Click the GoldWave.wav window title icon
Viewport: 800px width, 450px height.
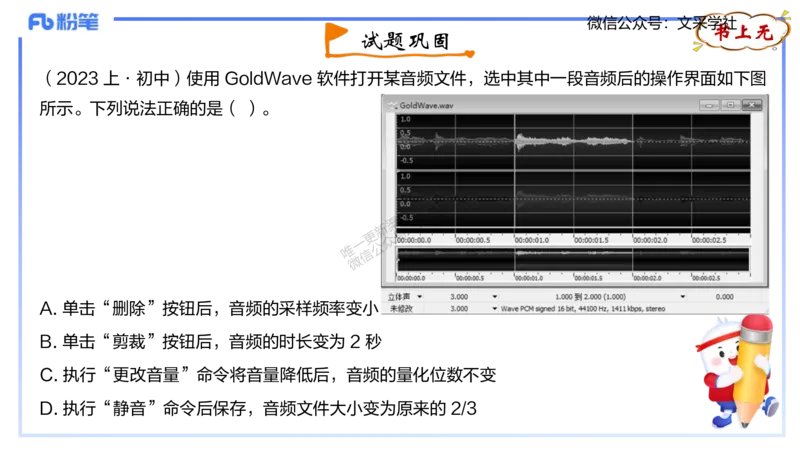click(x=391, y=104)
